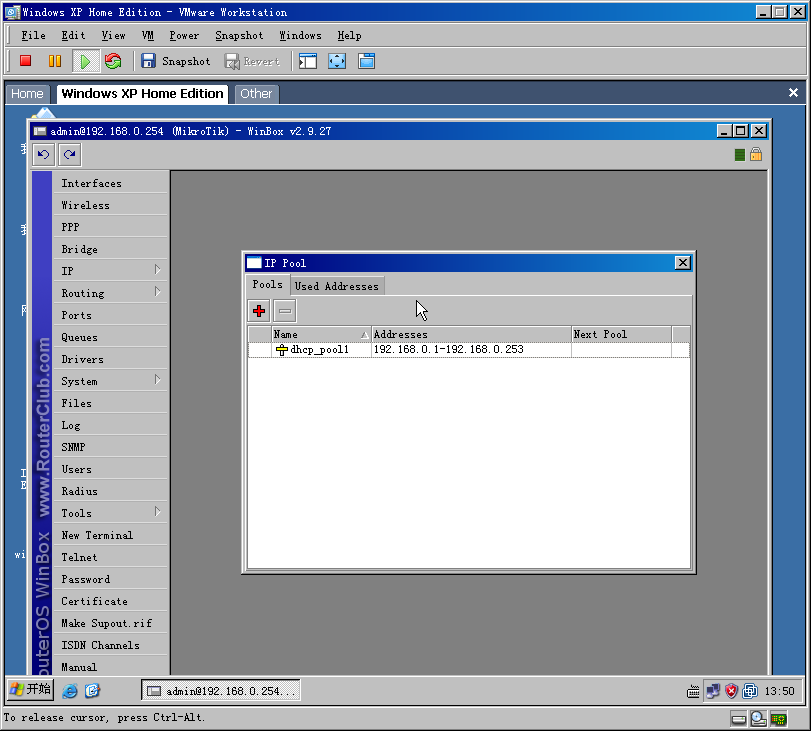Select the dhcp_pool1 pool name
This screenshot has height=731, width=811.
(320, 350)
